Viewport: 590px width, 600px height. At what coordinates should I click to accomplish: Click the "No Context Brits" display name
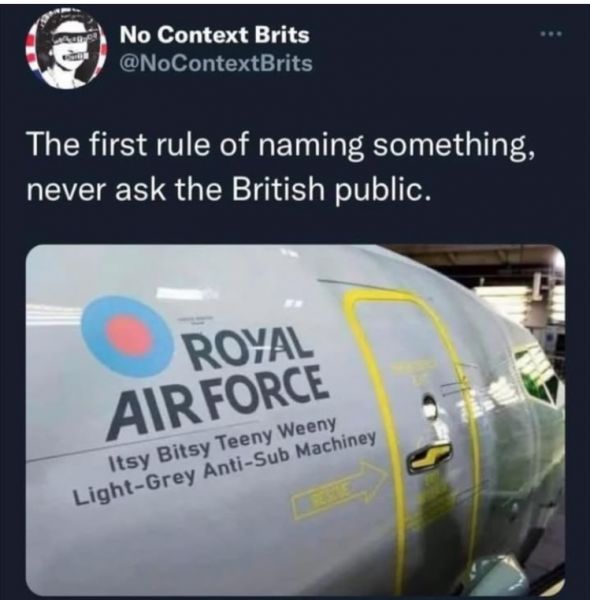tap(215, 35)
